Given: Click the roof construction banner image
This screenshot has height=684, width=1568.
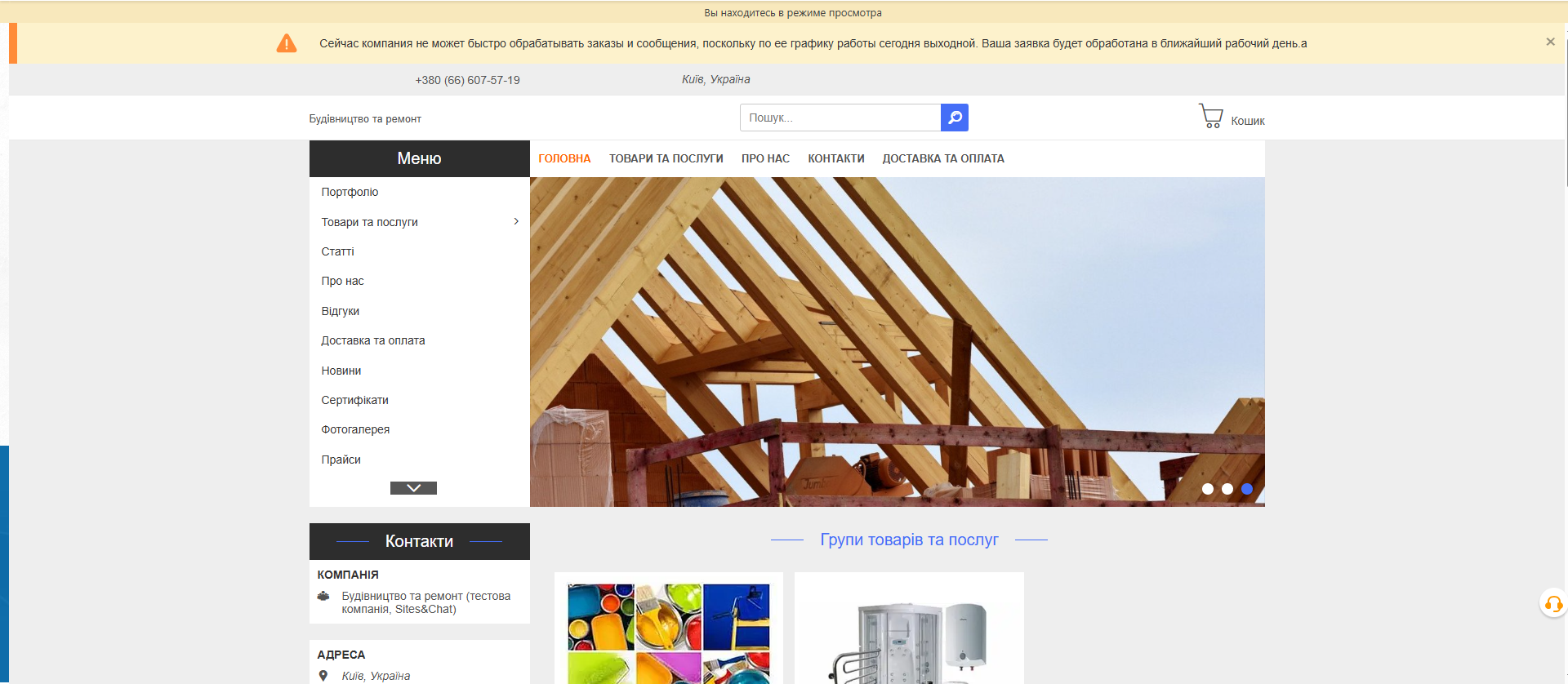Looking at the screenshot, I should tap(897, 341).
